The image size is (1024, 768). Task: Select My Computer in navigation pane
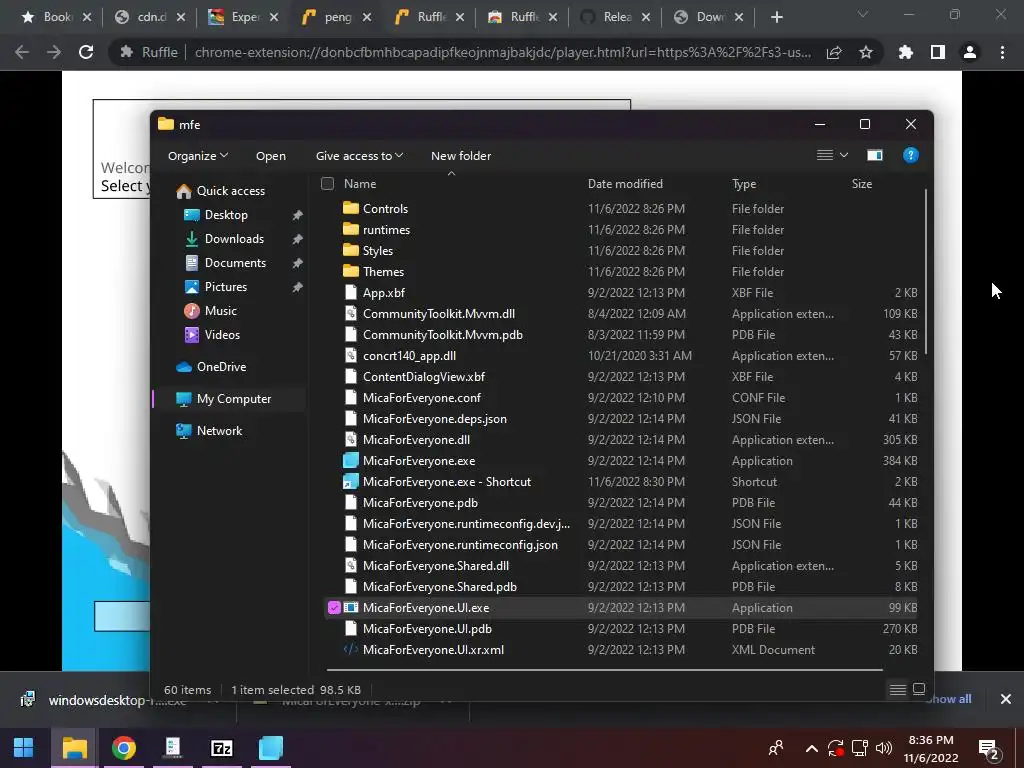[234, 399]
